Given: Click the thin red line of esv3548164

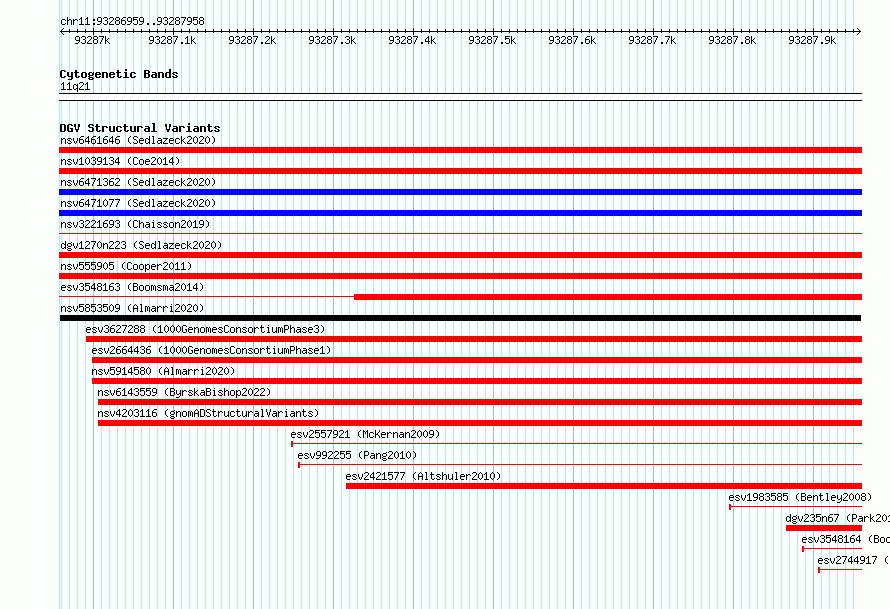Looking at the screenshot, I should (x=832, y=548).
